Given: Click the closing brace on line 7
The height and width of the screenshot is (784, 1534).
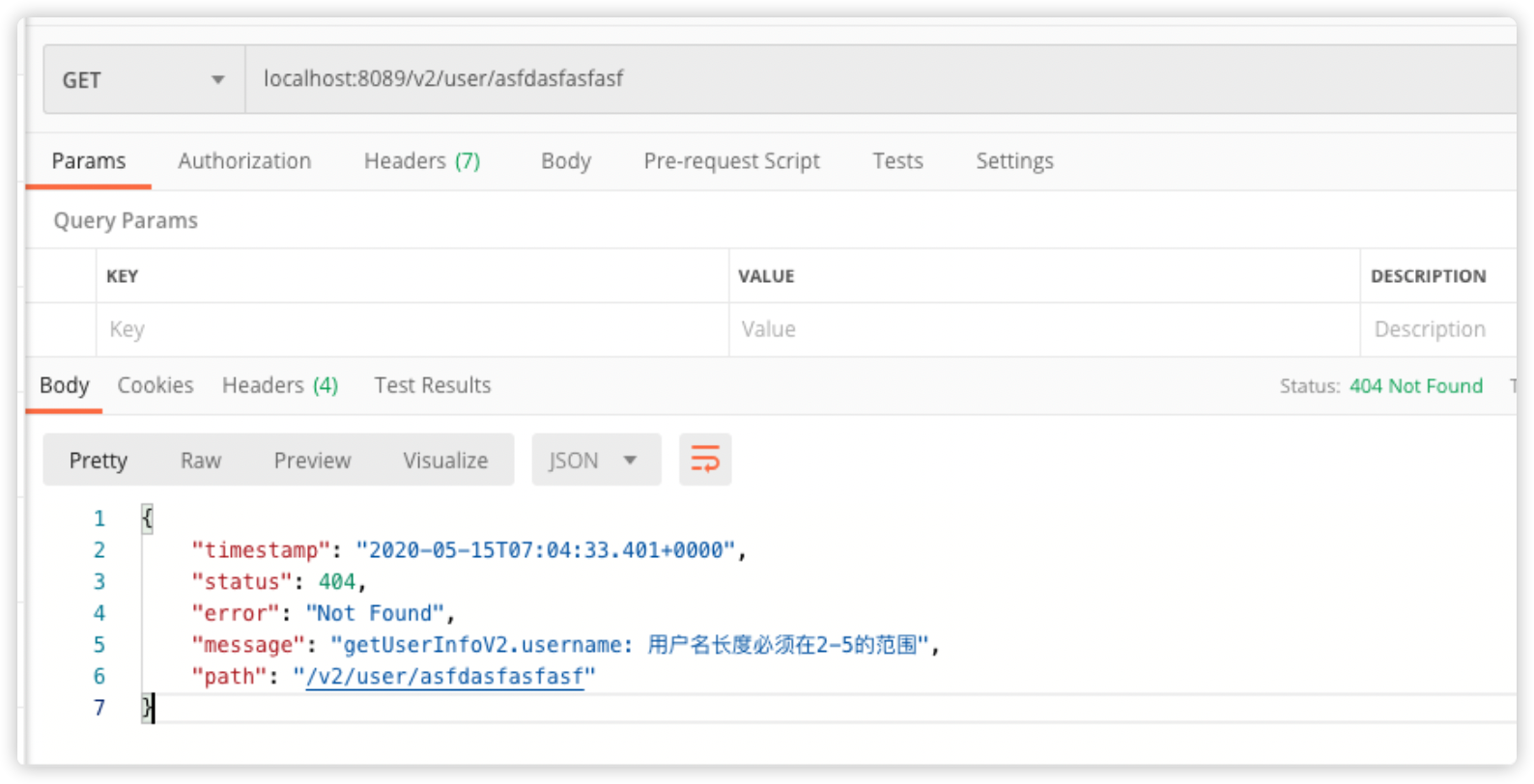Looking at the screenshot, I should 147,708.
